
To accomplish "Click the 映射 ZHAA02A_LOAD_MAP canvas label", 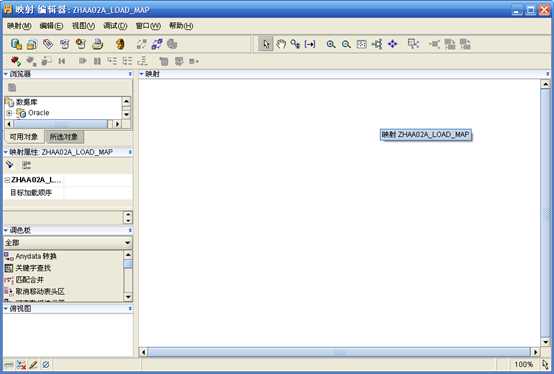I will tap(426, 135).
